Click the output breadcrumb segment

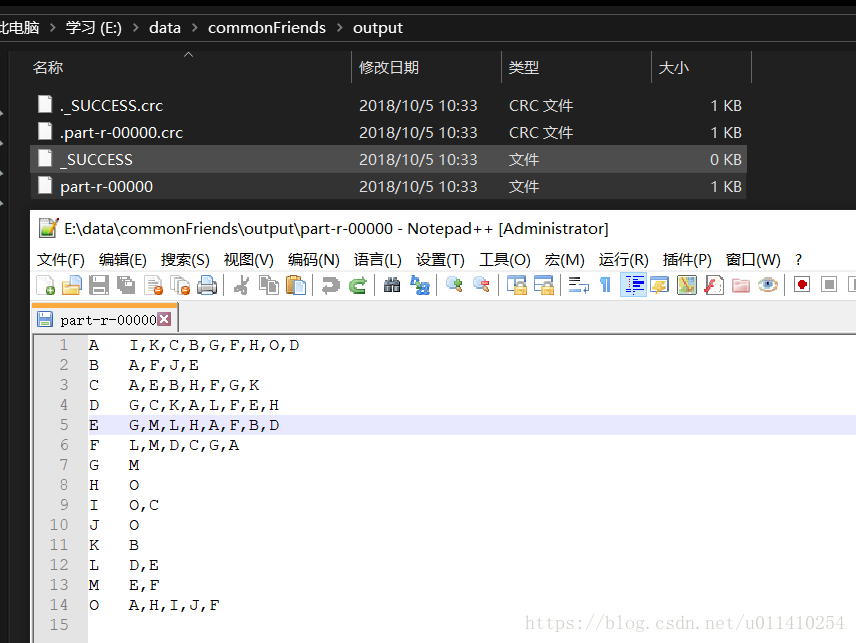378,27
